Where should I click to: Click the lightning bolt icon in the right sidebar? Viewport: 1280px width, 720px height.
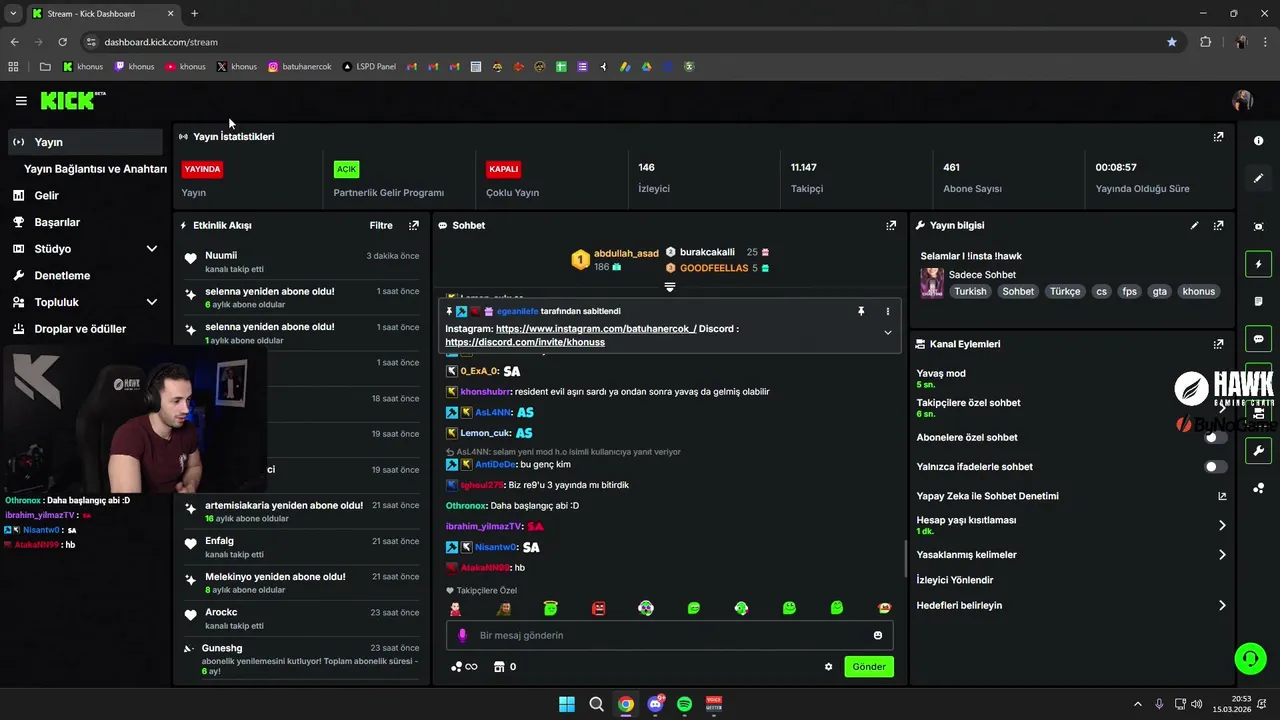tap(1259, 264)
